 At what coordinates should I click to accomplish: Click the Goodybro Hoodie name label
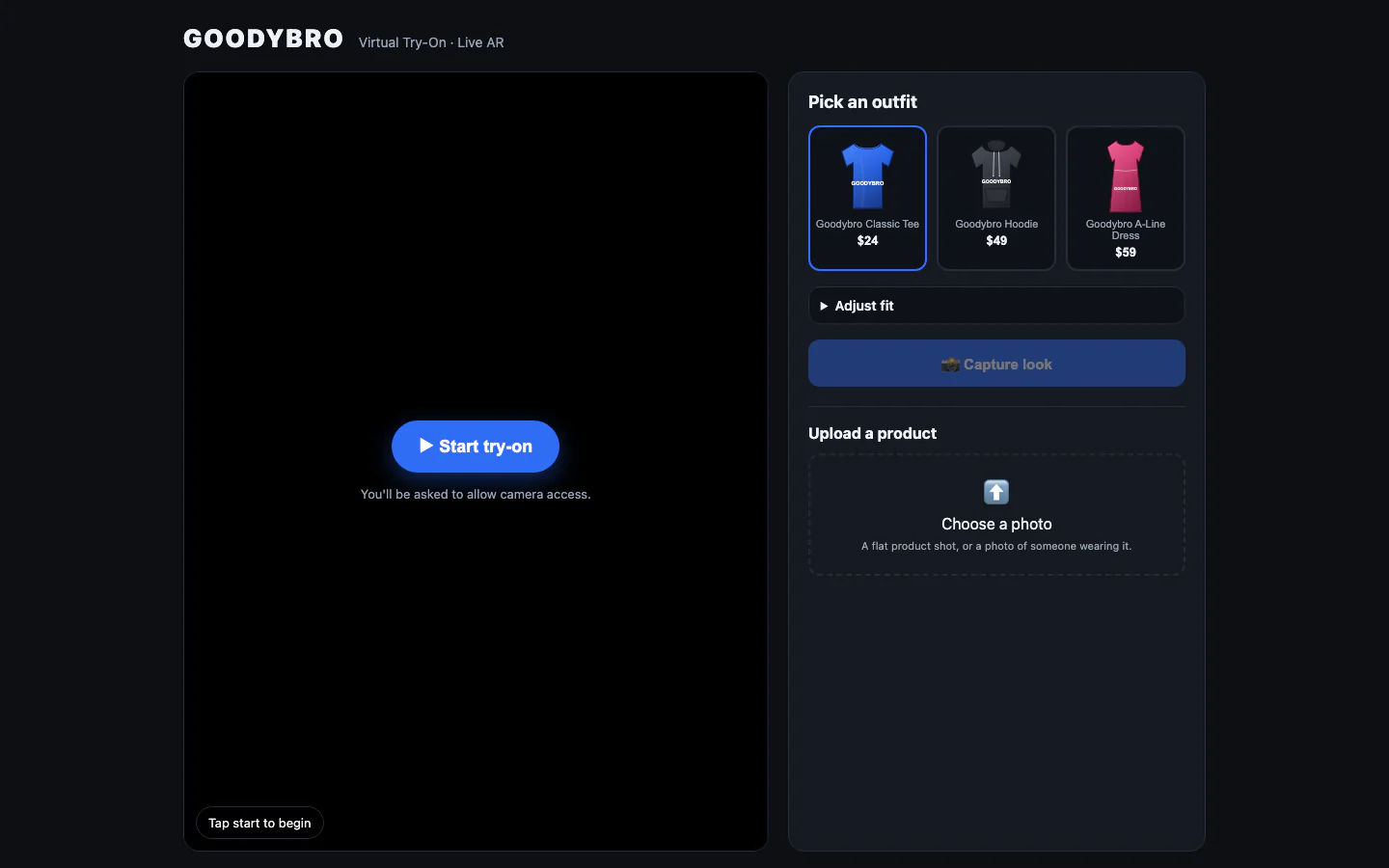pyautogui.click(x=996, y=224)
